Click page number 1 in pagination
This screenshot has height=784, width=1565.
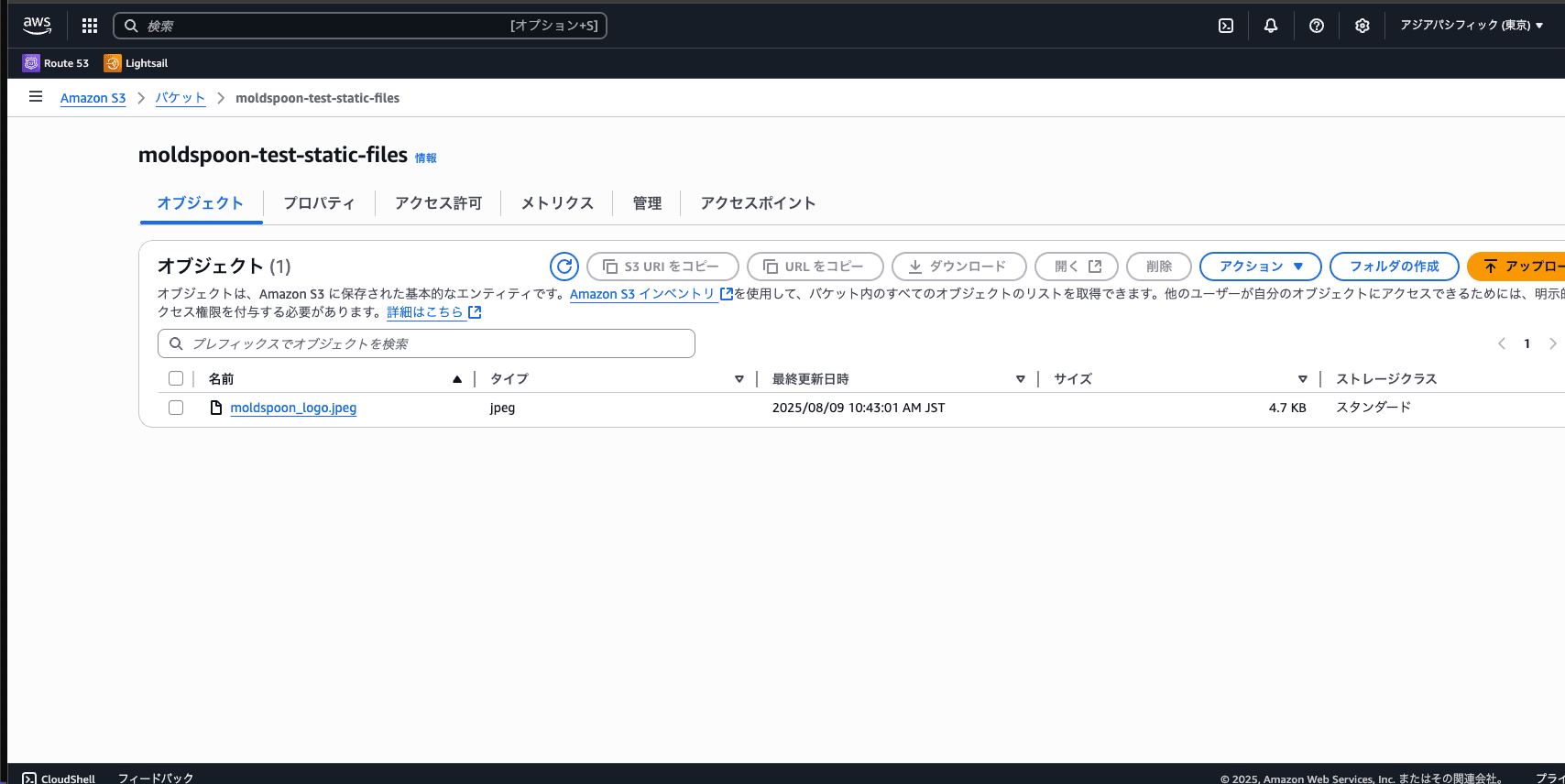(1527, 343)
